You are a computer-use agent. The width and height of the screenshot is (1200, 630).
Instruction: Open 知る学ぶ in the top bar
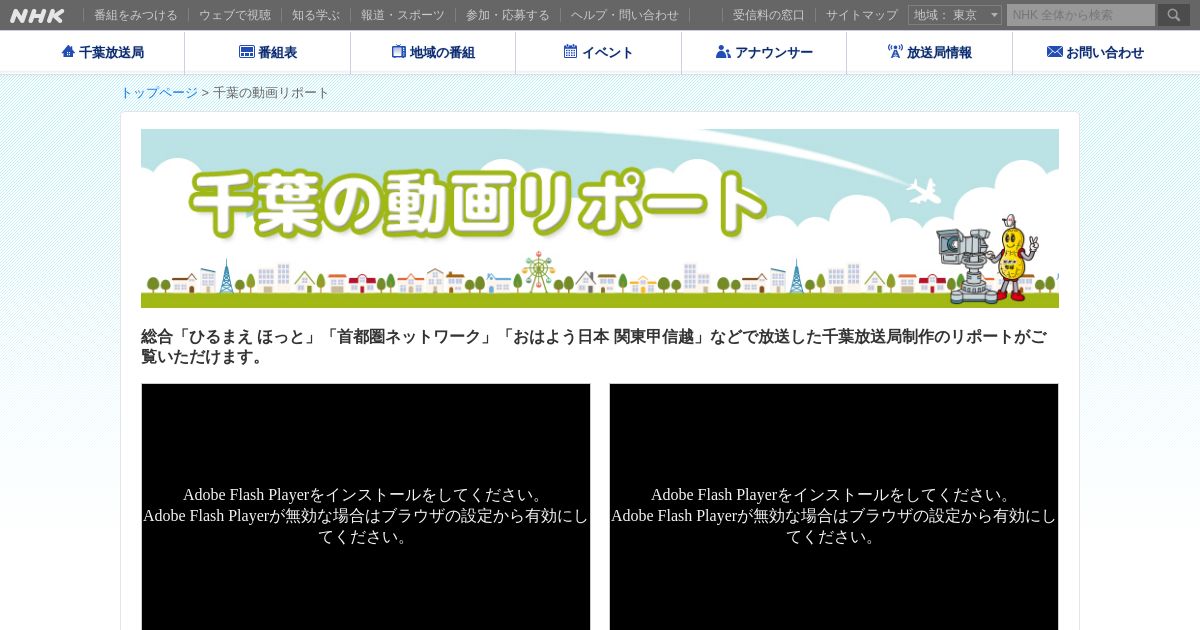316,15
